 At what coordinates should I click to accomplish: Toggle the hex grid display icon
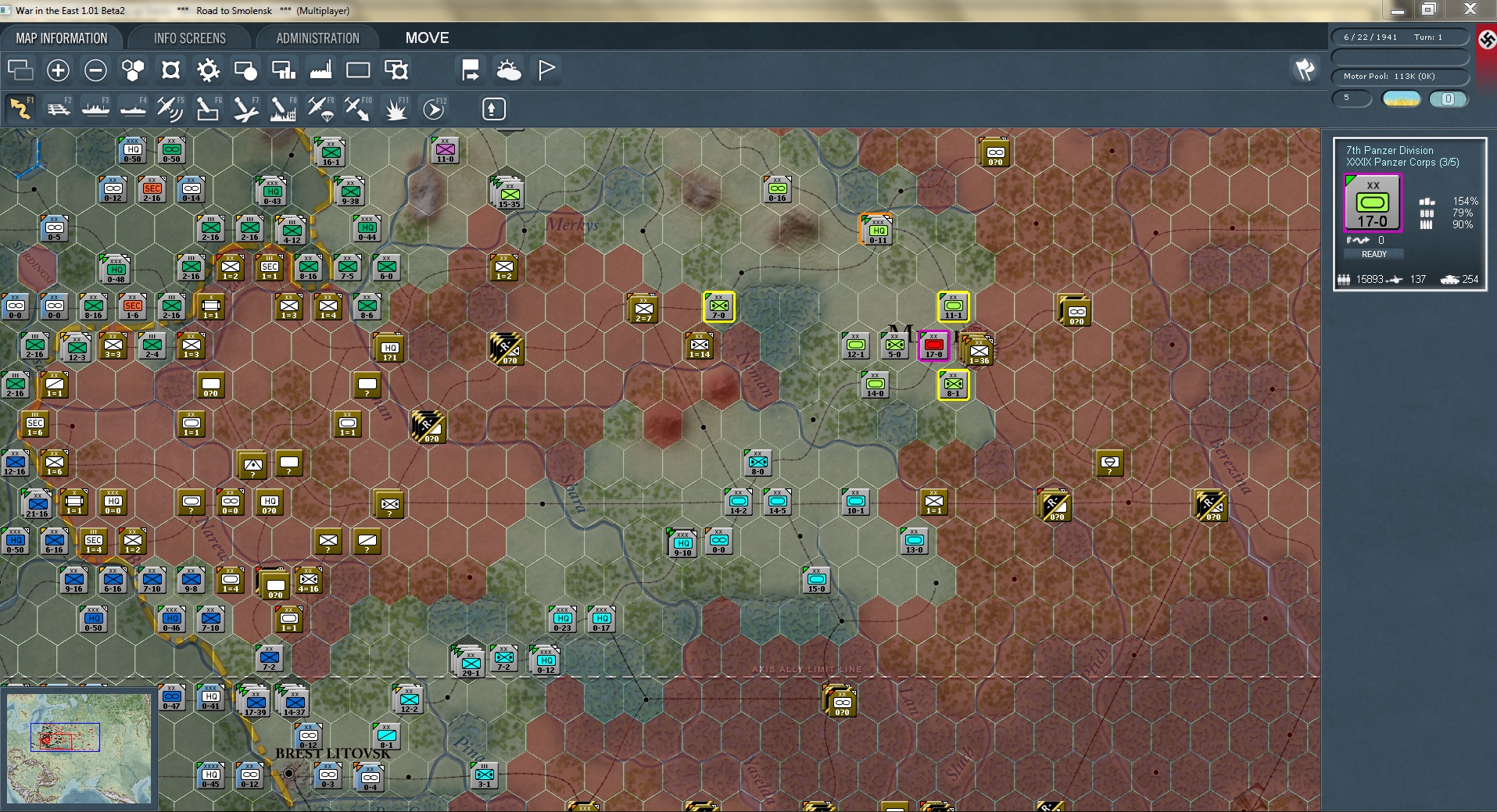133,70
